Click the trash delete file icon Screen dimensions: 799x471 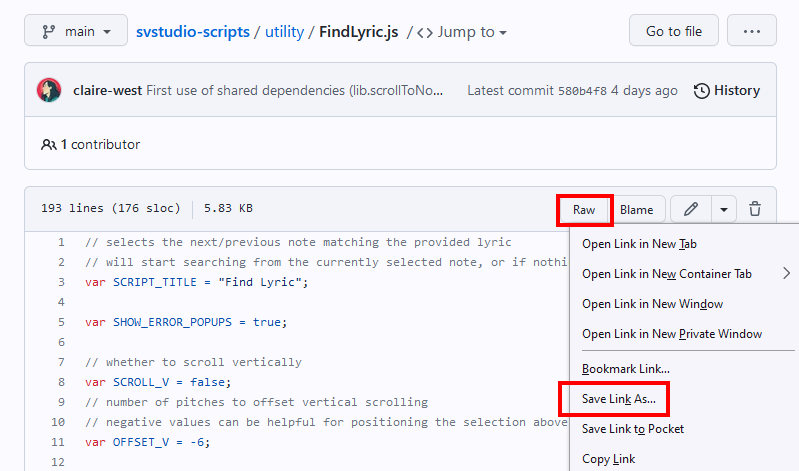(x=755, y=209)
